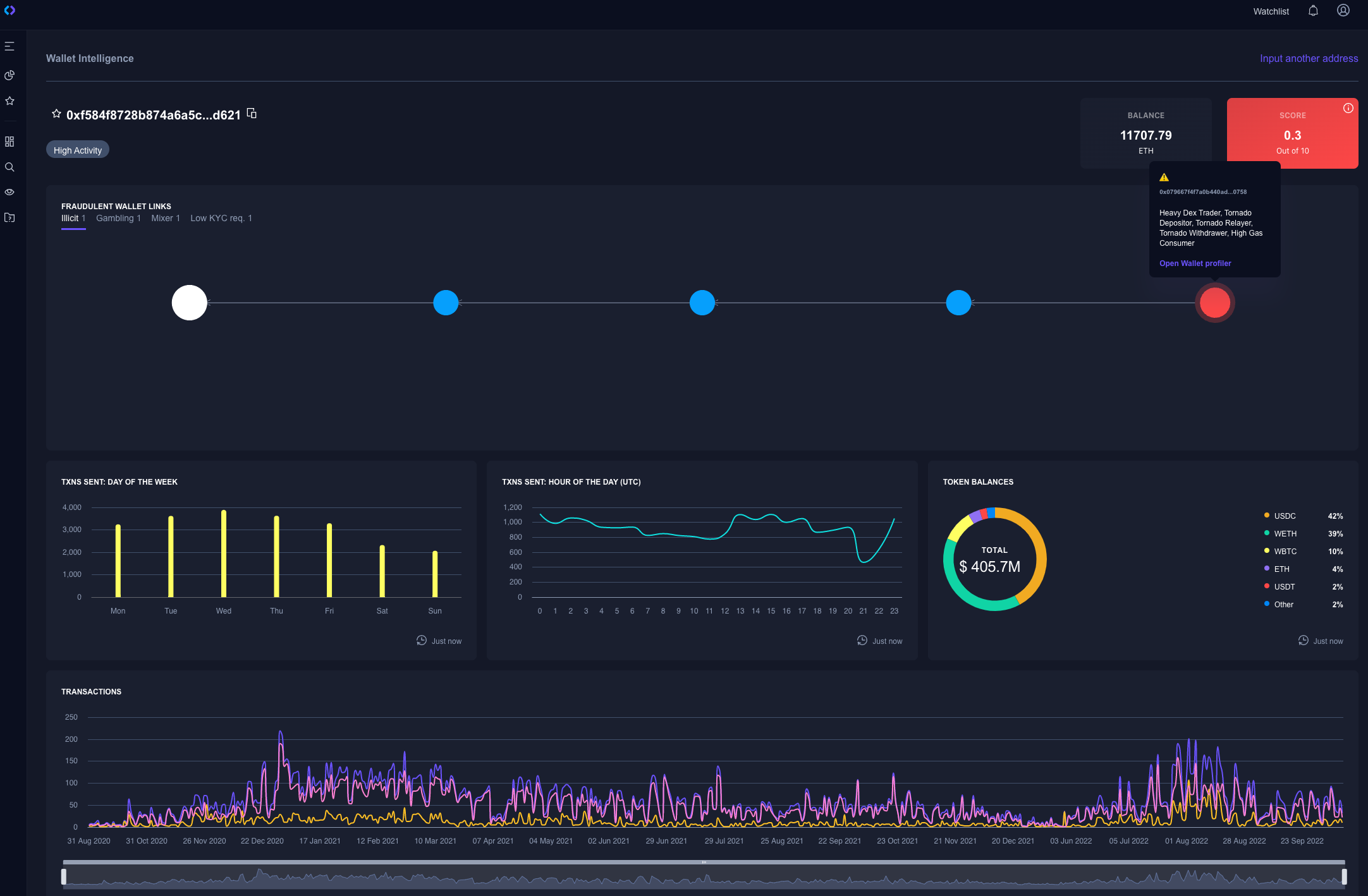Image resolution: width=1368 pixels, height=896 pixels.
Task: Open the eye monitoring sidebar icon
Action: 9,192
